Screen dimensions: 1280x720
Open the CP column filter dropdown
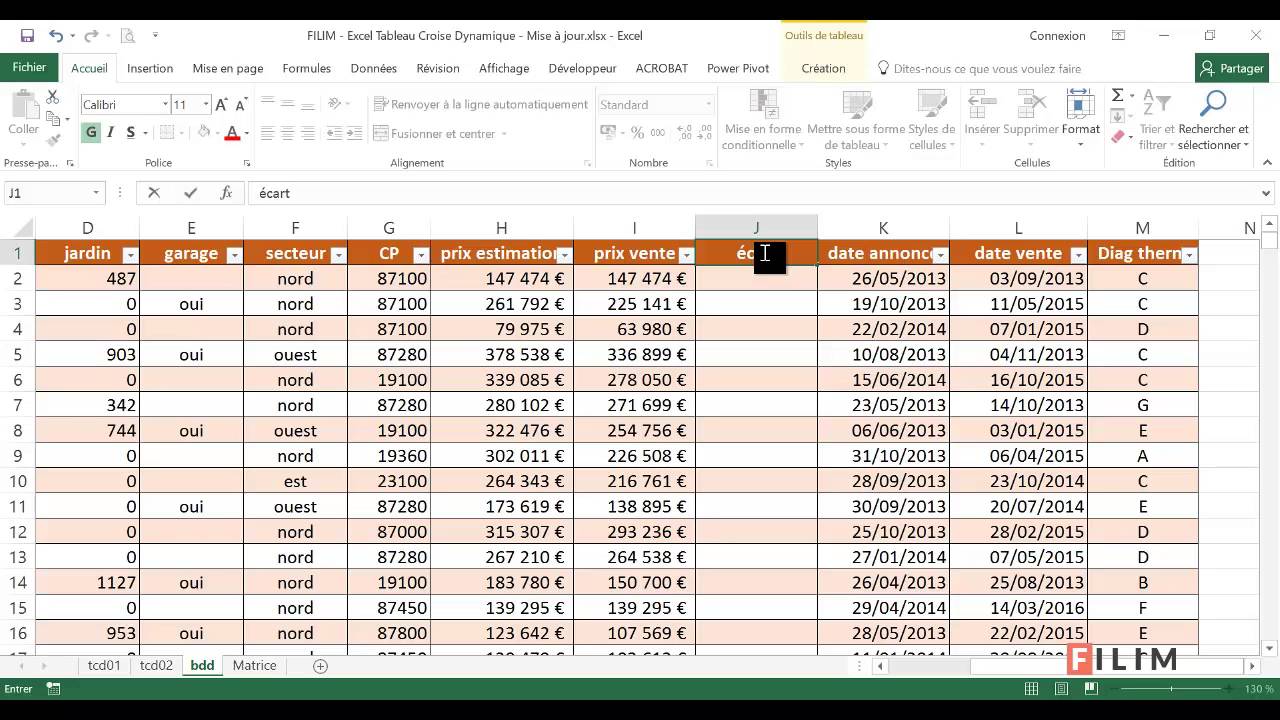tap(420, 255)
